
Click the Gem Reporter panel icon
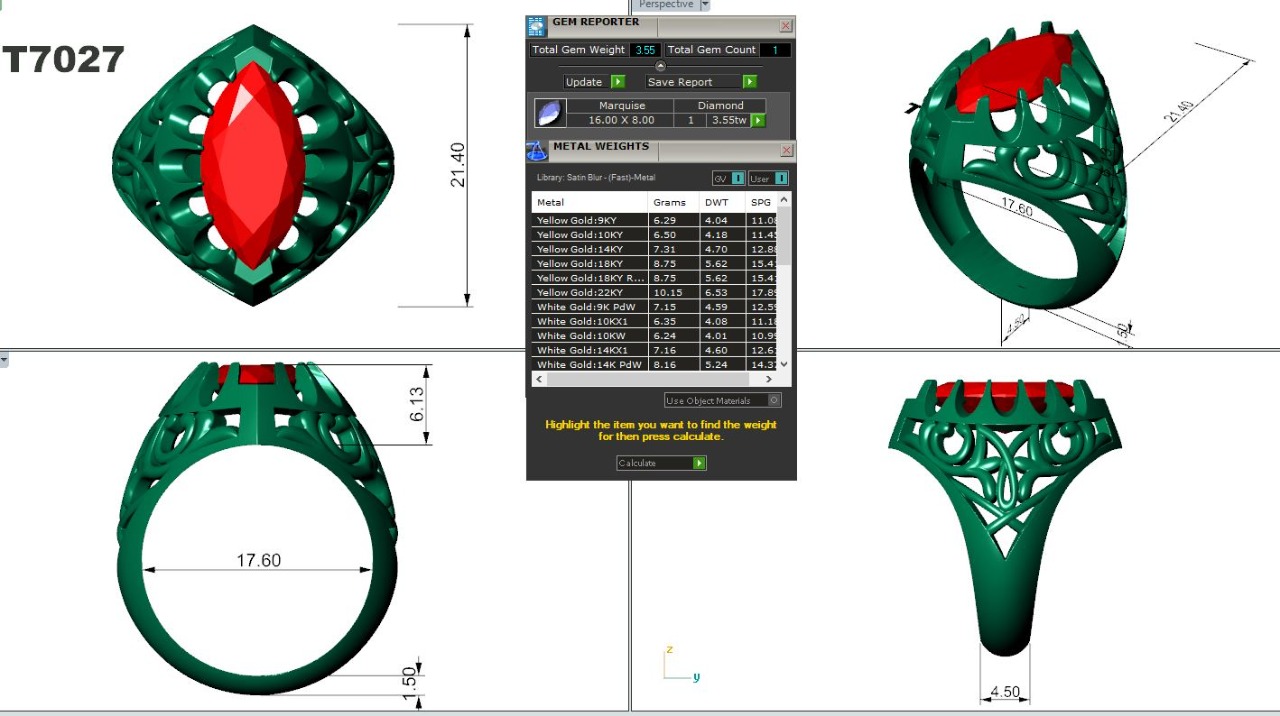537,27
